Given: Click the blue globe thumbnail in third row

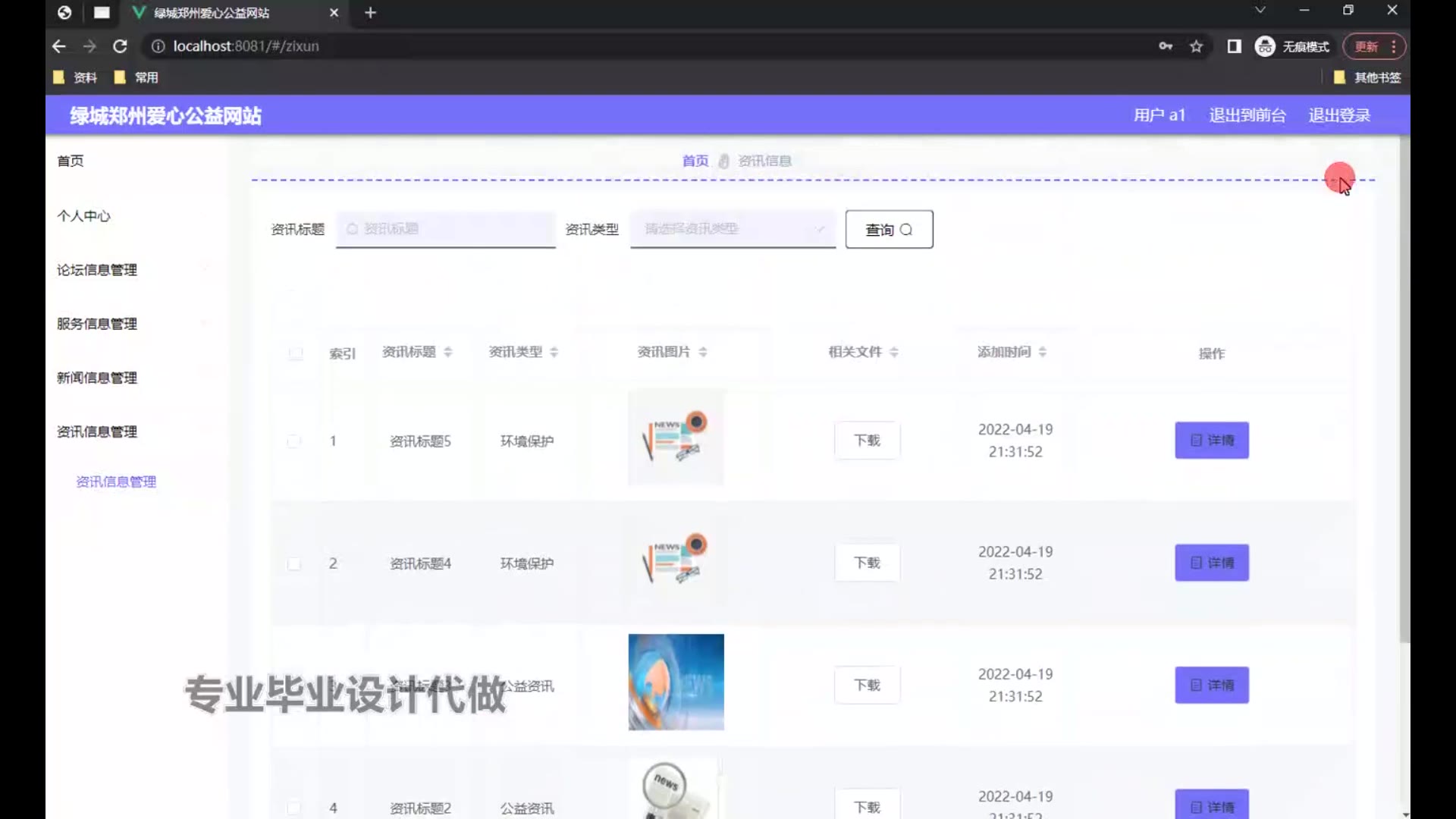Looking at the screenshot, I should tap(676, 682).
